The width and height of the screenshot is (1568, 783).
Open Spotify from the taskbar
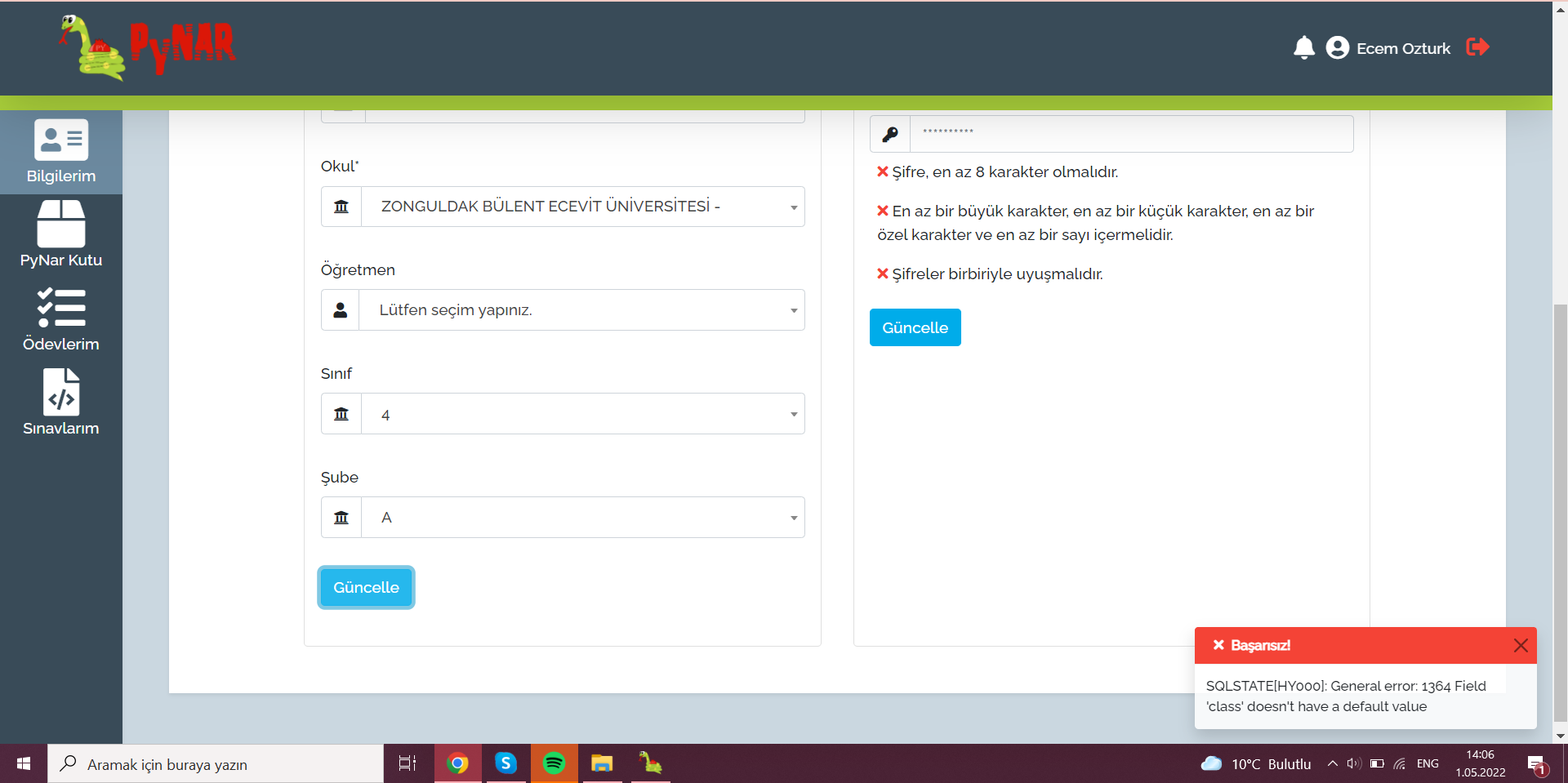tap(554, 764)
